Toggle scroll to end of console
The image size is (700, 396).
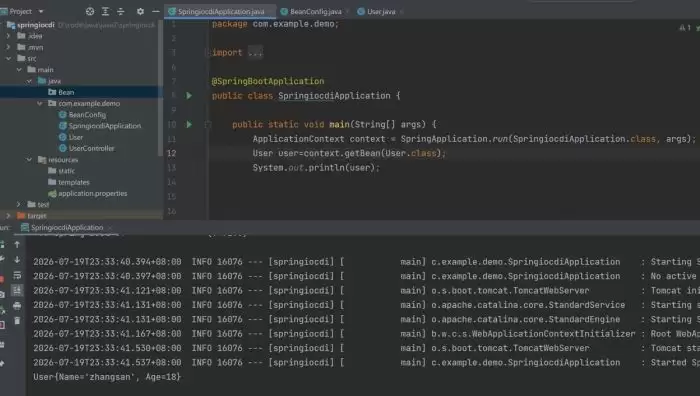17,290
